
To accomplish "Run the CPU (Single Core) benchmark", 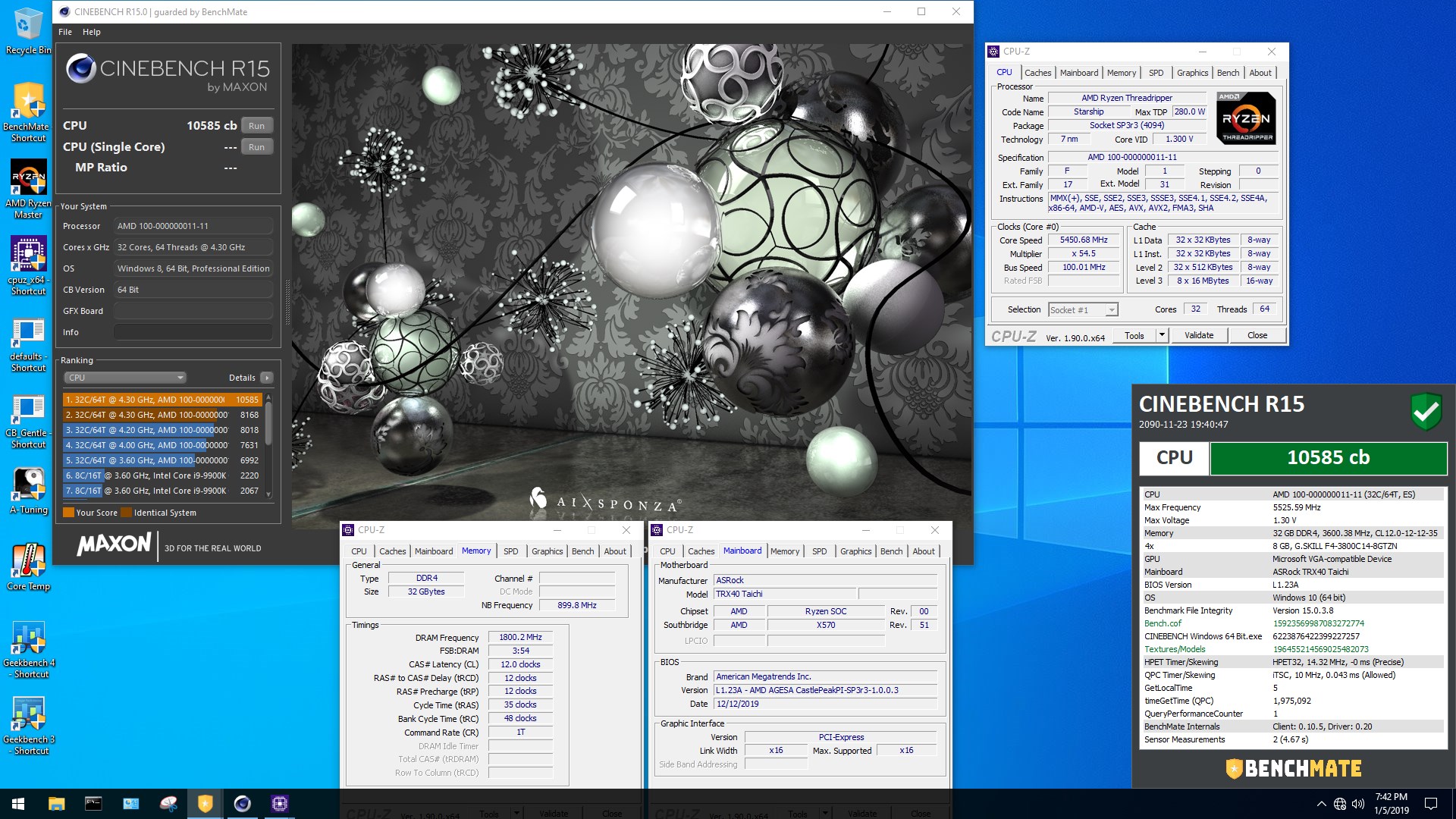I will coord(257,147).
